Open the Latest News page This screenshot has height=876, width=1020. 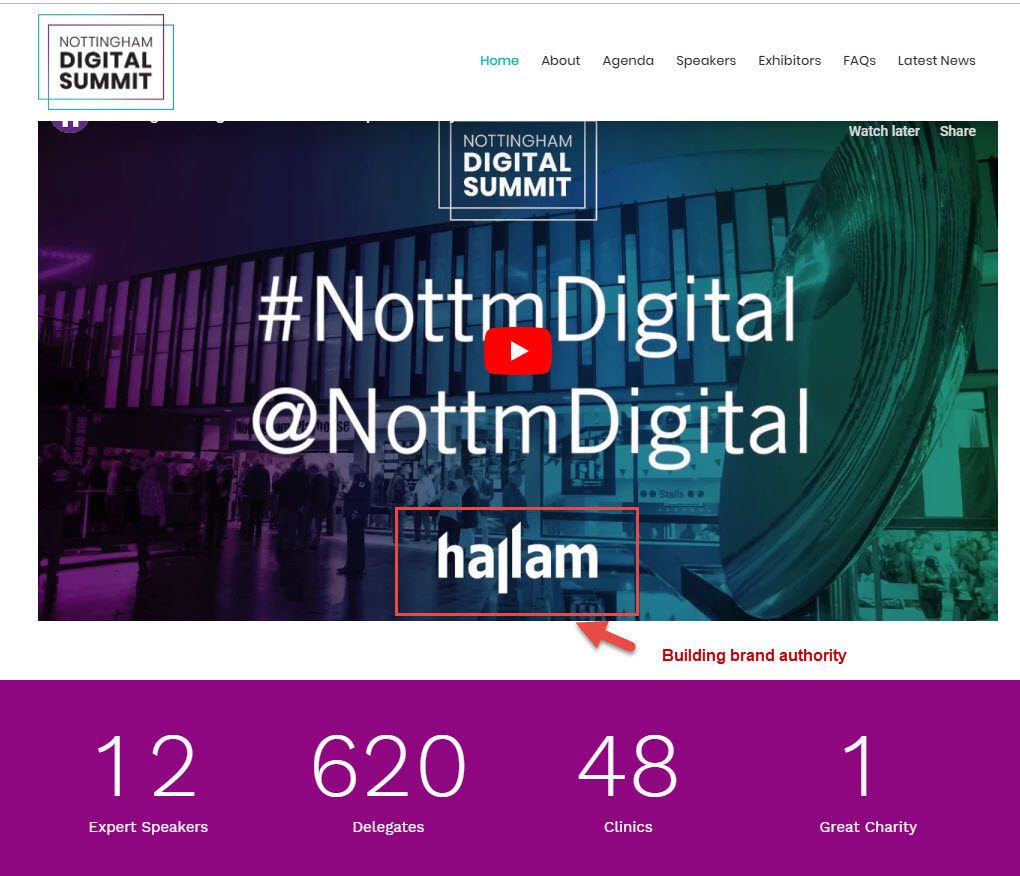point(936,60)
